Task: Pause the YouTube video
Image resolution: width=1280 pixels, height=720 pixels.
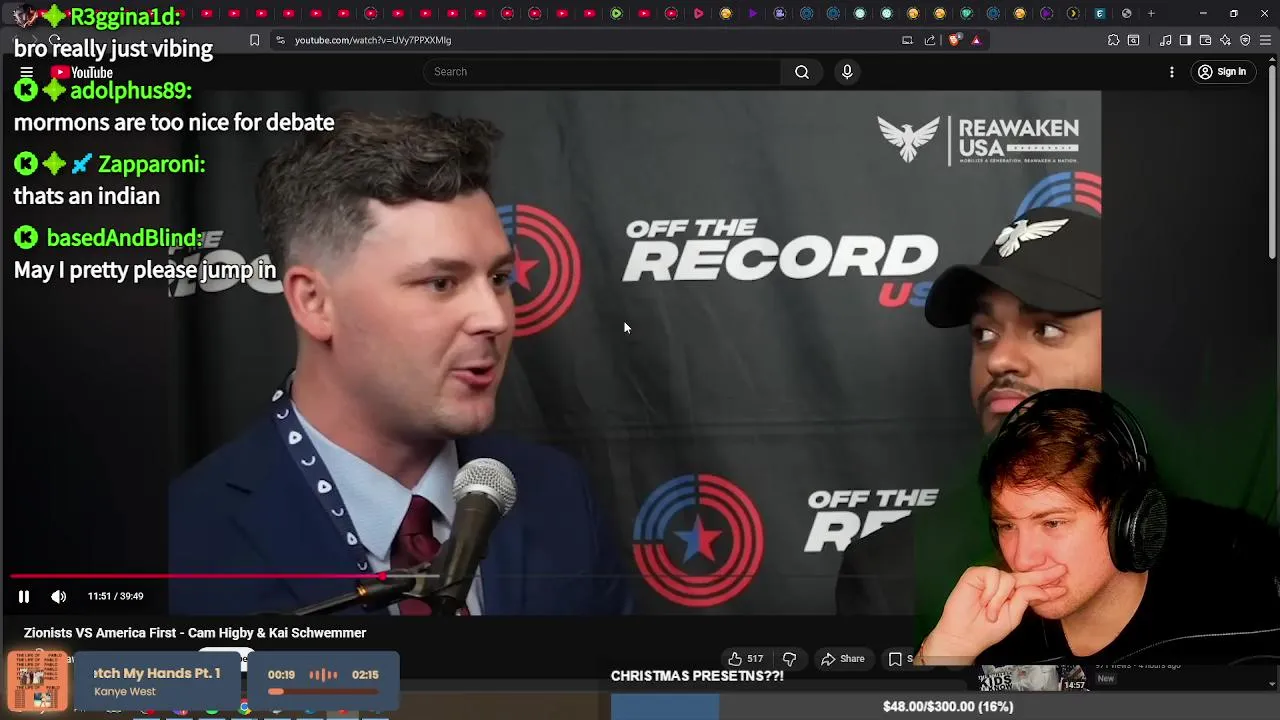Action: 24,596
